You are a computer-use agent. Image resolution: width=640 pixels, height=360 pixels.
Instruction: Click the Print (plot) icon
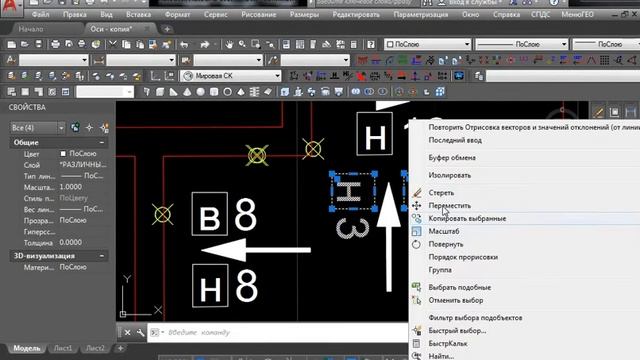(55, 44)
